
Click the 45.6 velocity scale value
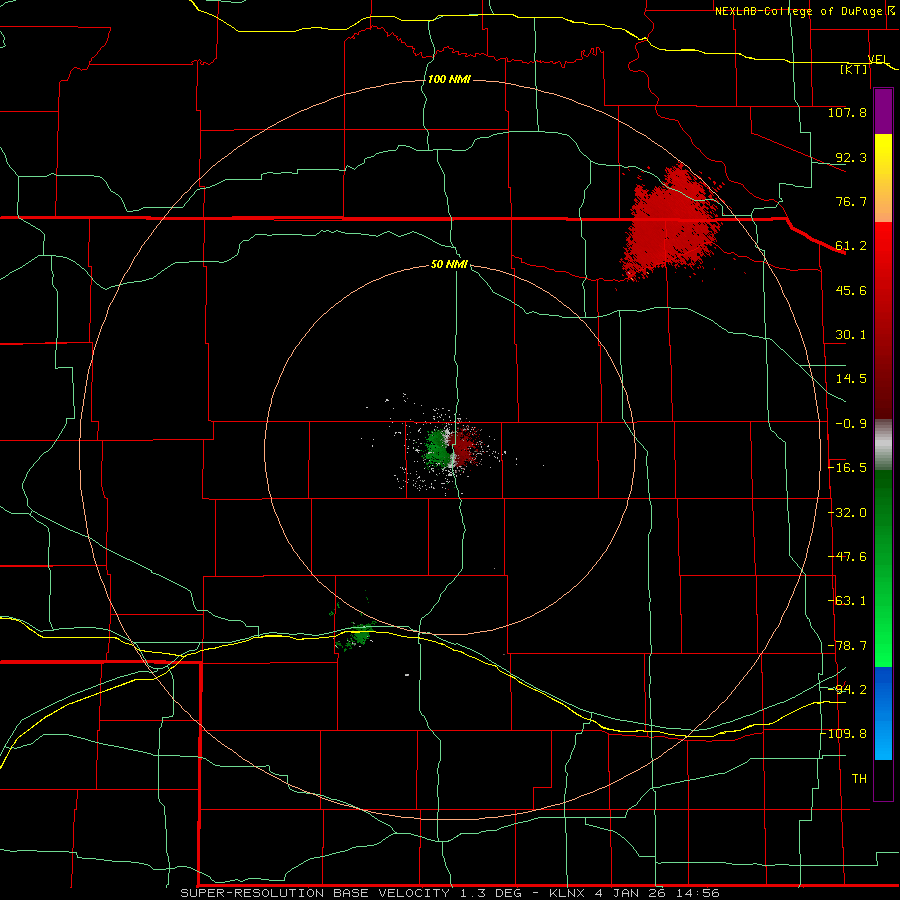click(851, 290)
